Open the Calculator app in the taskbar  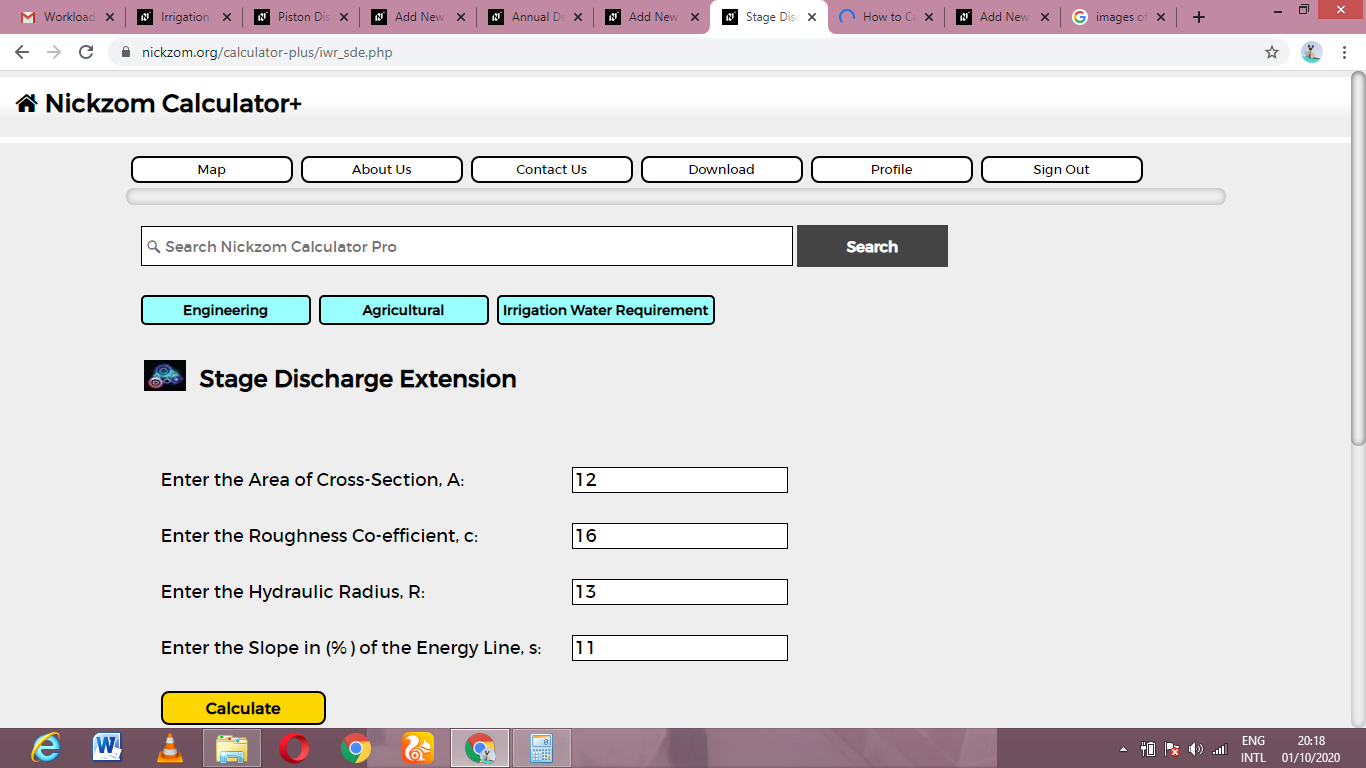542,748
